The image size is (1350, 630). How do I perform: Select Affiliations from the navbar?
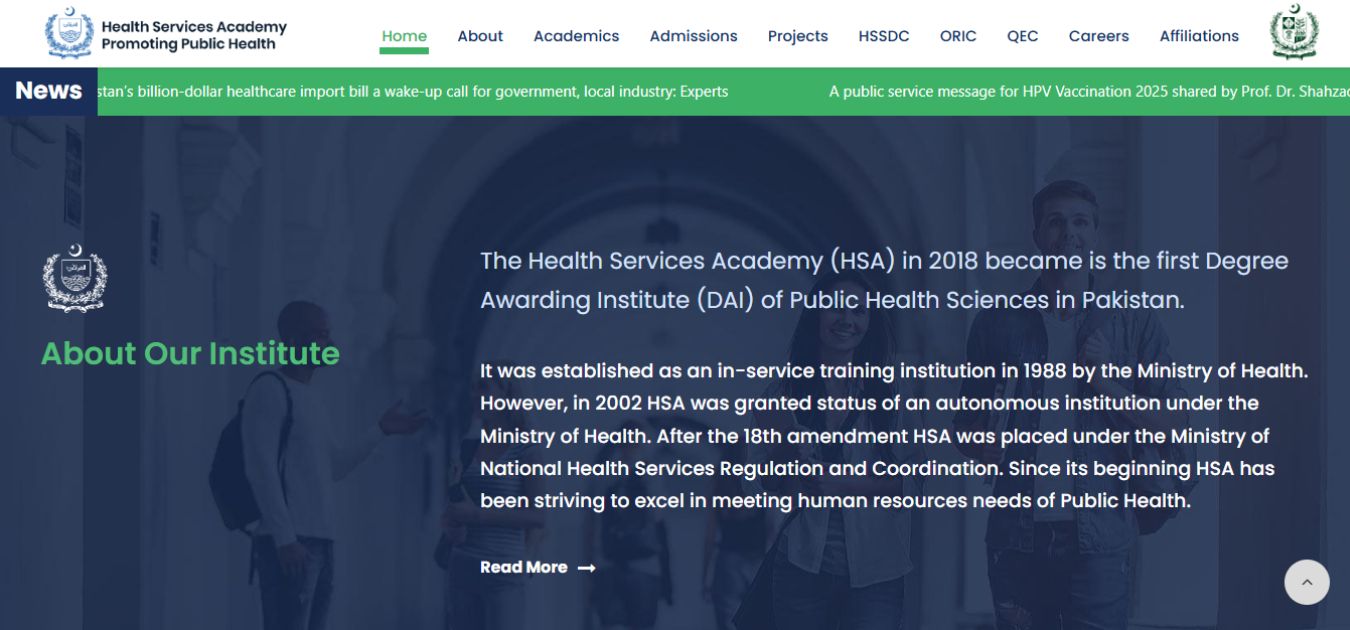pos(1198,35)
